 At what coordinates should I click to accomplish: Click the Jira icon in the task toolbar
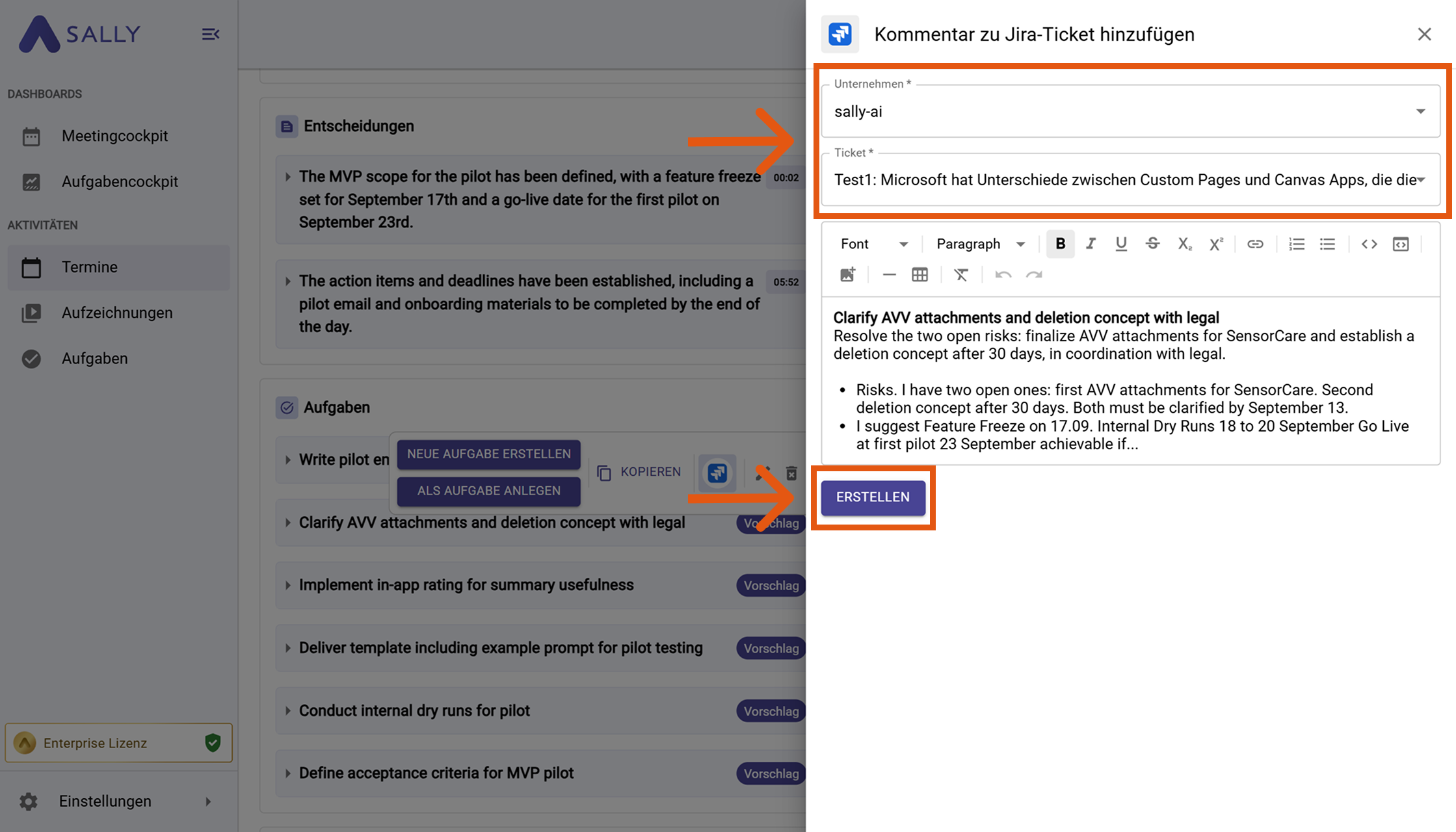[x=717, y=473]
